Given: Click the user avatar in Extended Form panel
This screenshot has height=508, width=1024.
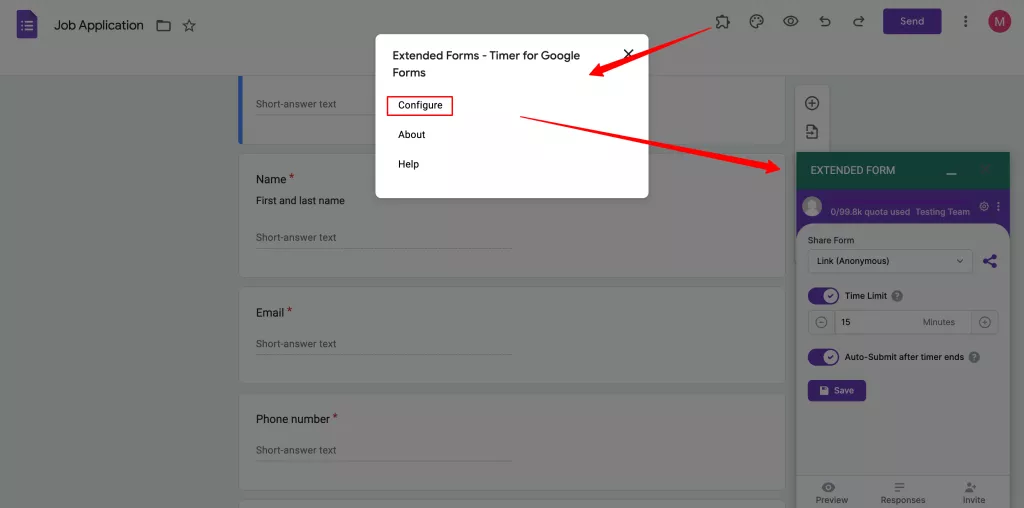Looking at the screenshot, I should [812, 206].
